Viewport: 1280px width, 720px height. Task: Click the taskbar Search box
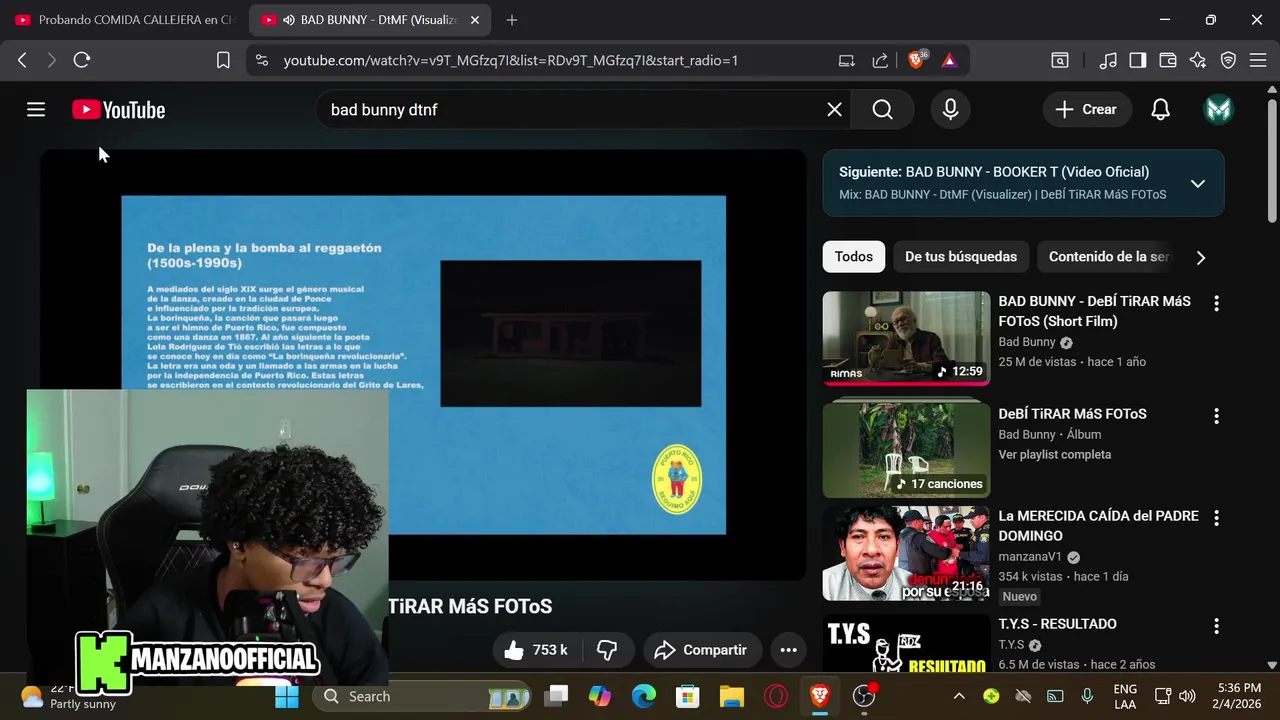(424, 696)
